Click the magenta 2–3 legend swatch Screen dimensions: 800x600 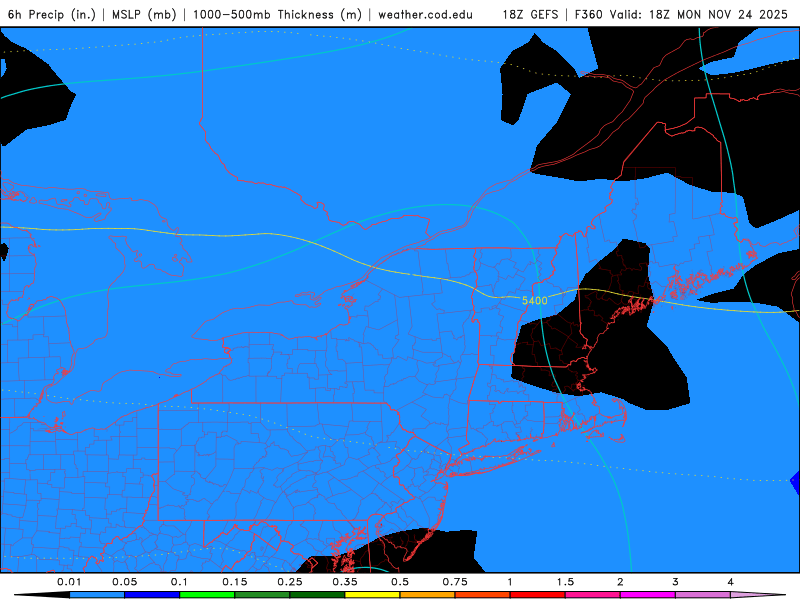[648, 595]
